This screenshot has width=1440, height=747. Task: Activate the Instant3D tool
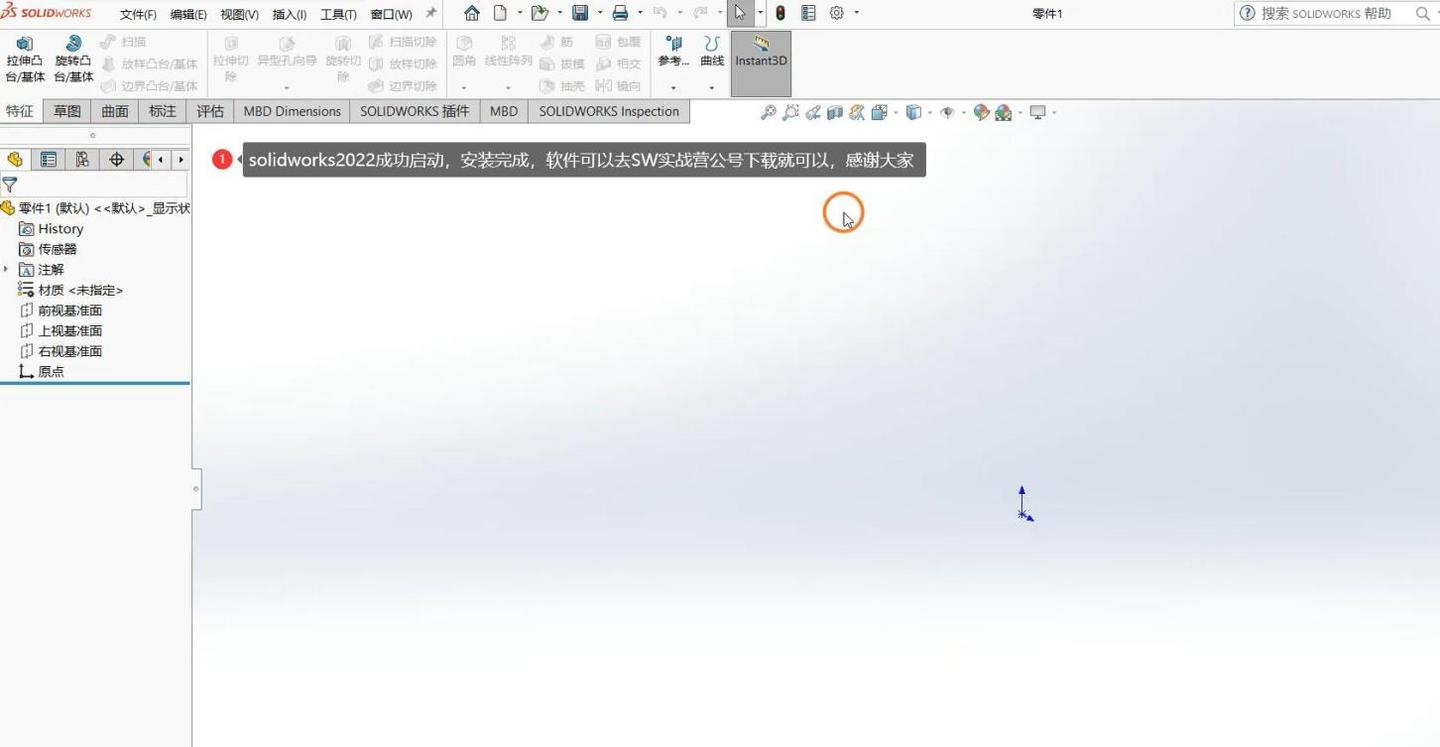coord(760,60)
